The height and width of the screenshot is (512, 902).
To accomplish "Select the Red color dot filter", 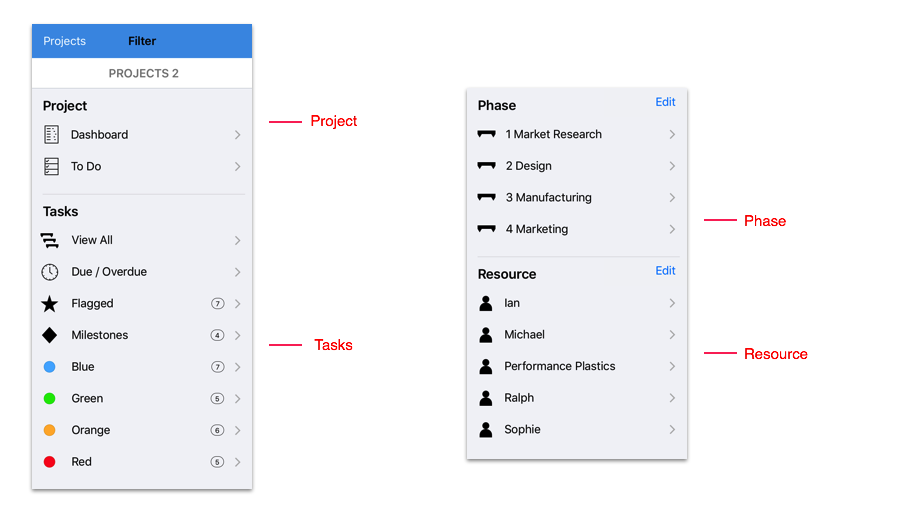I will point(49,462).
